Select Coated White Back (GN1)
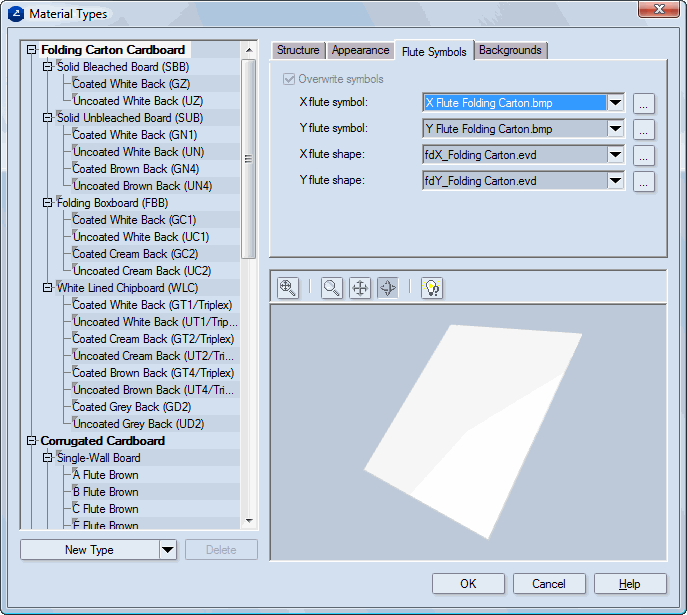The height and width of the screenshot is (615, 687). point(135,135)
